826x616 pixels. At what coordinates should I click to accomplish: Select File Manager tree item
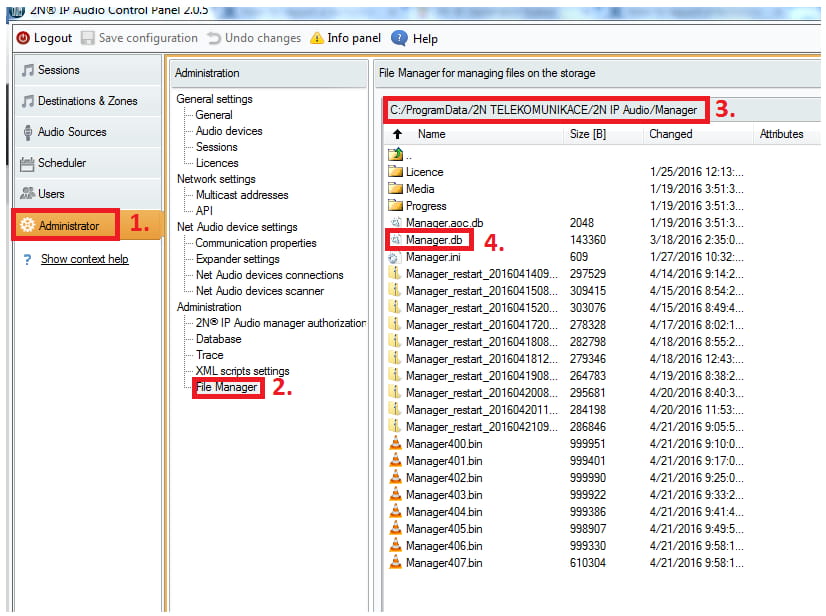[227, 387]
